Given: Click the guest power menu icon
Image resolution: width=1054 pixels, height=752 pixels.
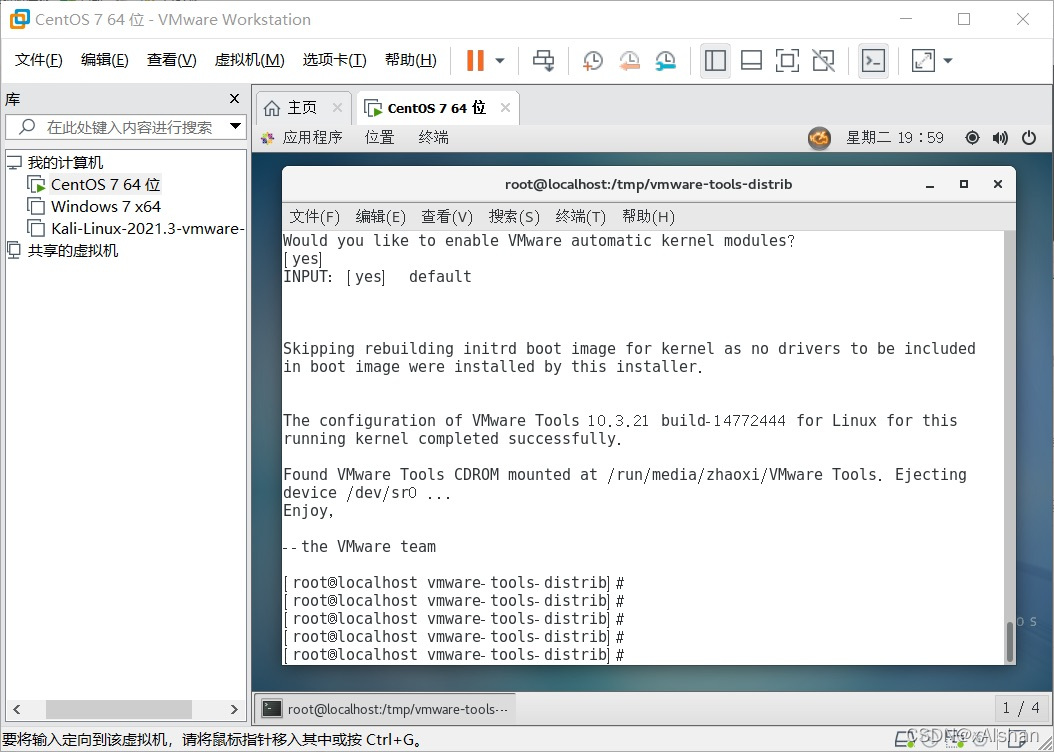Looking at the screenshot, I should click(x=1029, y=137).
